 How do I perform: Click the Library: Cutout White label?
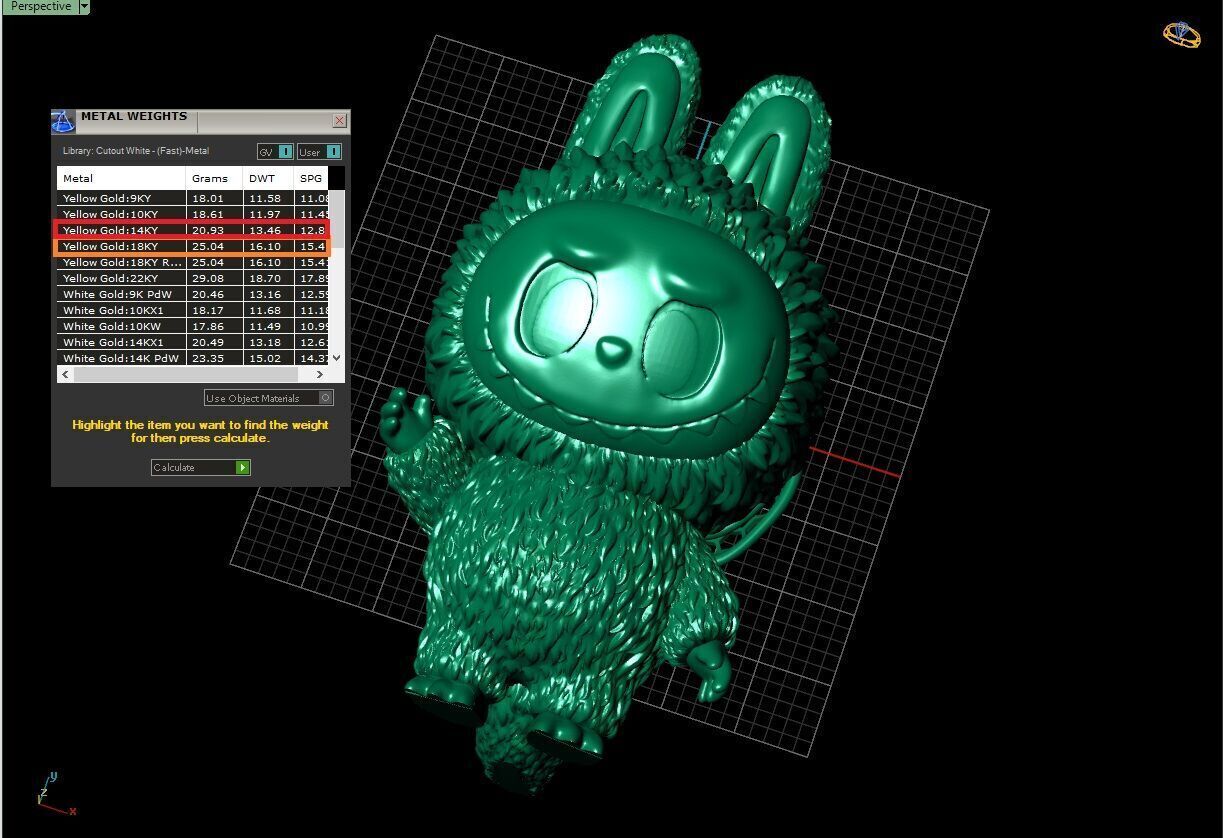136,151
